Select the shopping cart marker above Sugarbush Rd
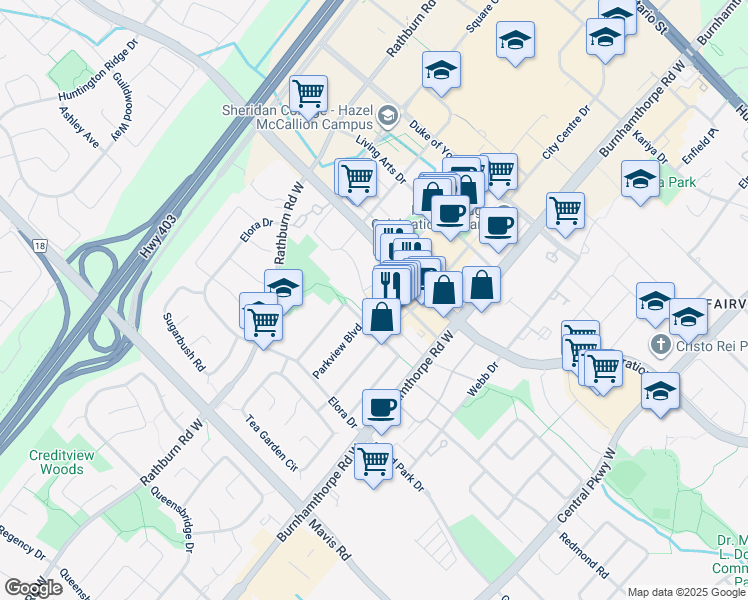Screen dimensions: 748x600 (263, 326)
